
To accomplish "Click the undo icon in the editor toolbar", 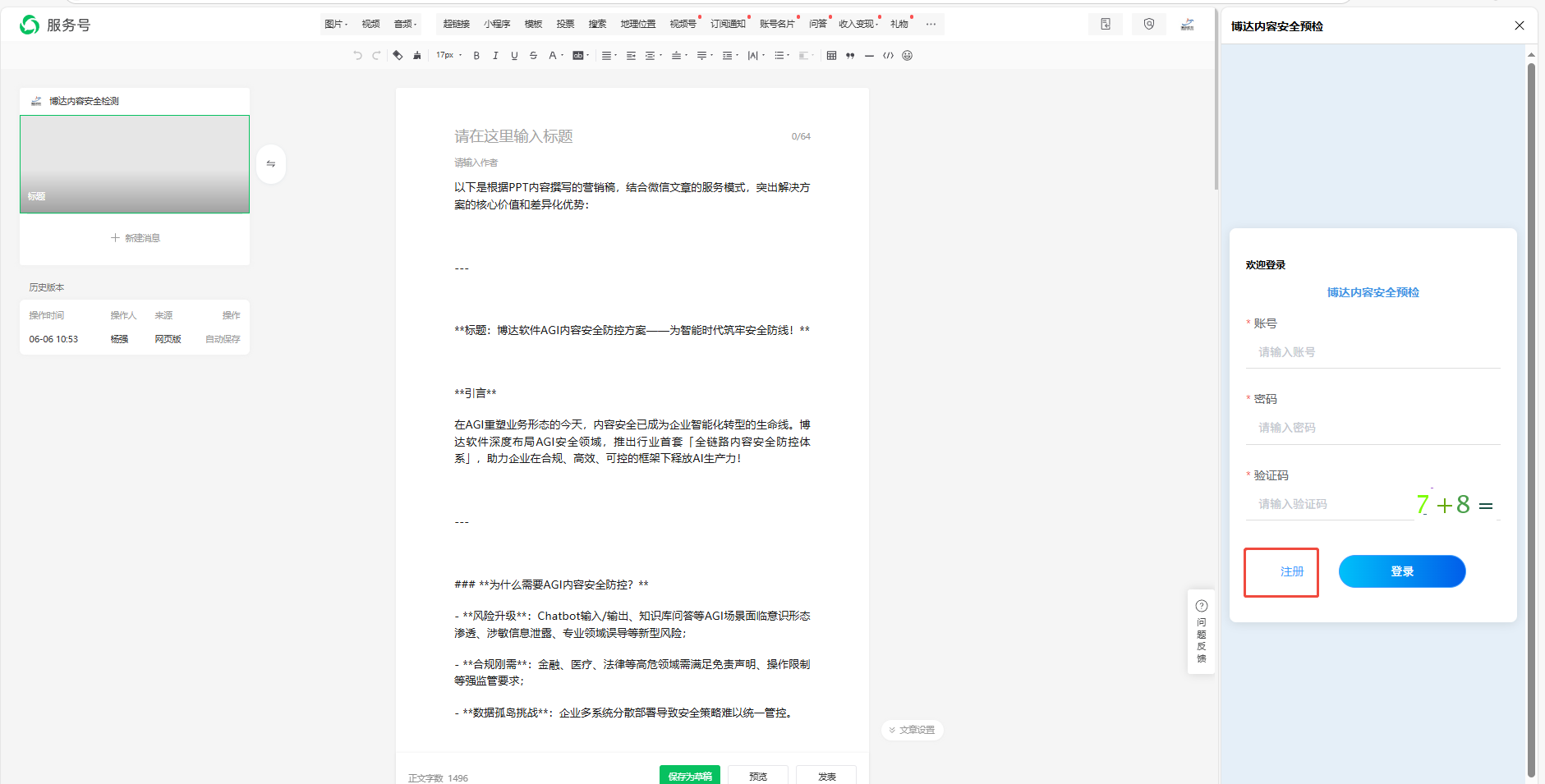I will coord(356,55).
